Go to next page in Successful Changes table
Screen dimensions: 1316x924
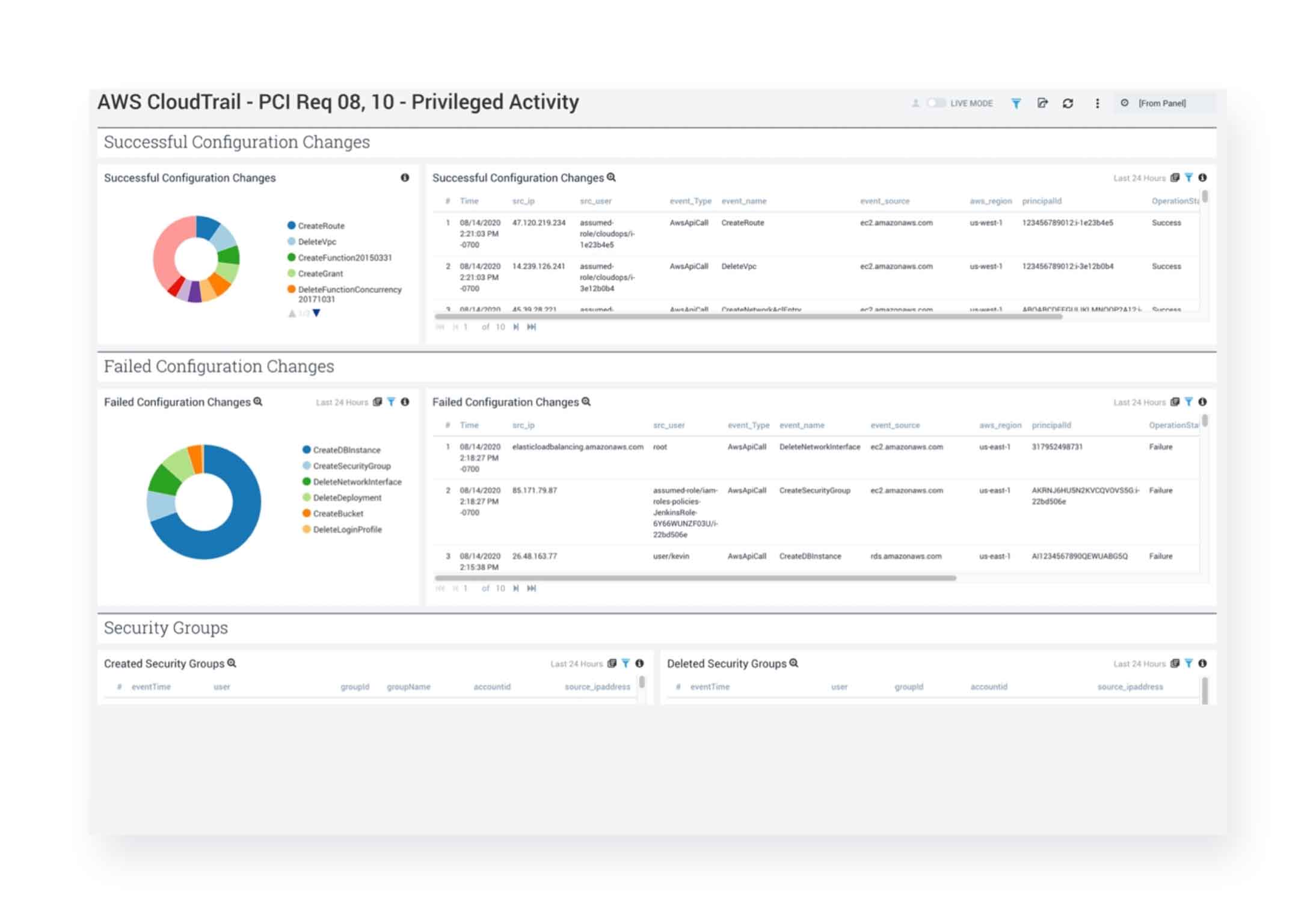516,327
